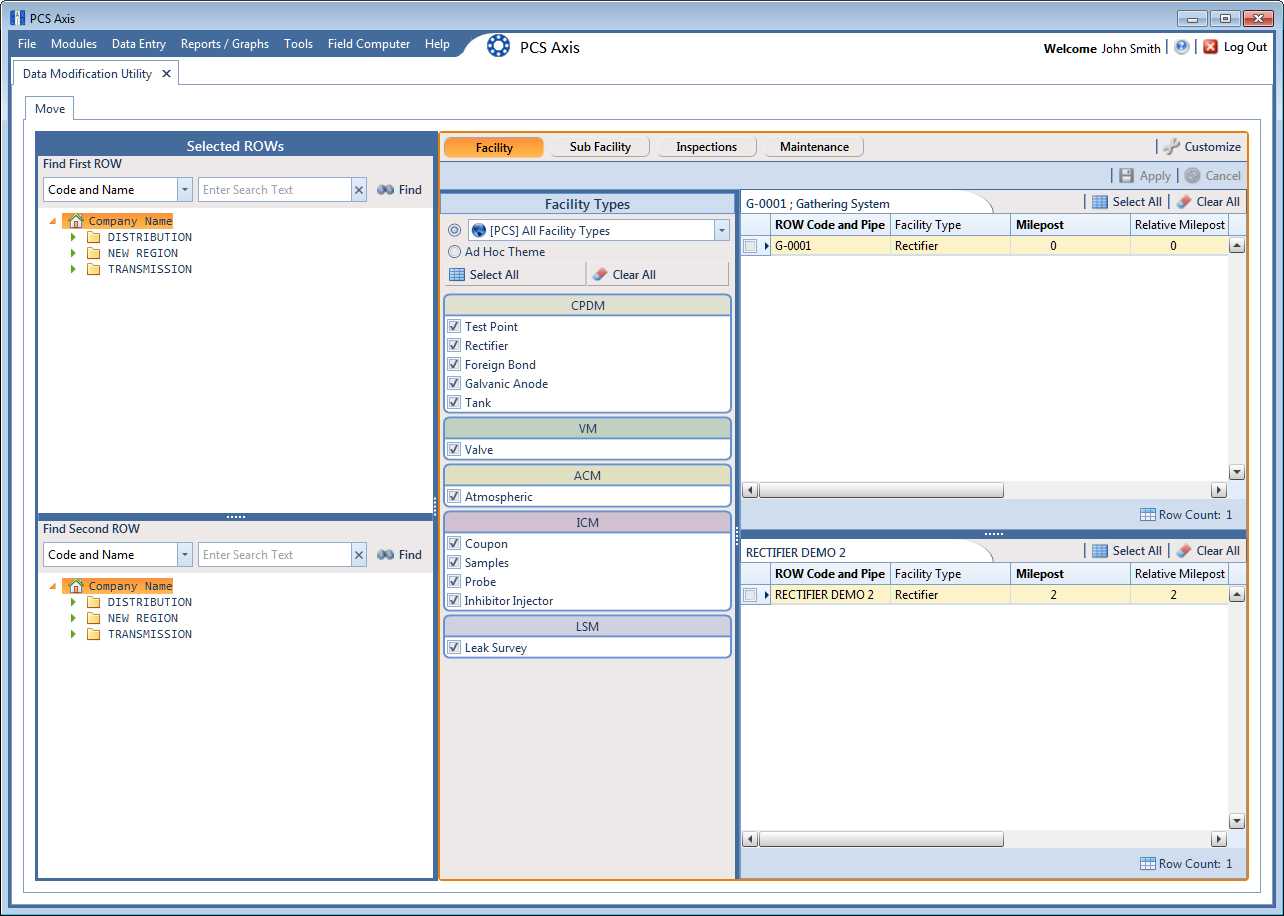This screenshot has height=916, width=1284.
Task: Clear the second ROW search text with X
Action: click(x=359, y=555)
